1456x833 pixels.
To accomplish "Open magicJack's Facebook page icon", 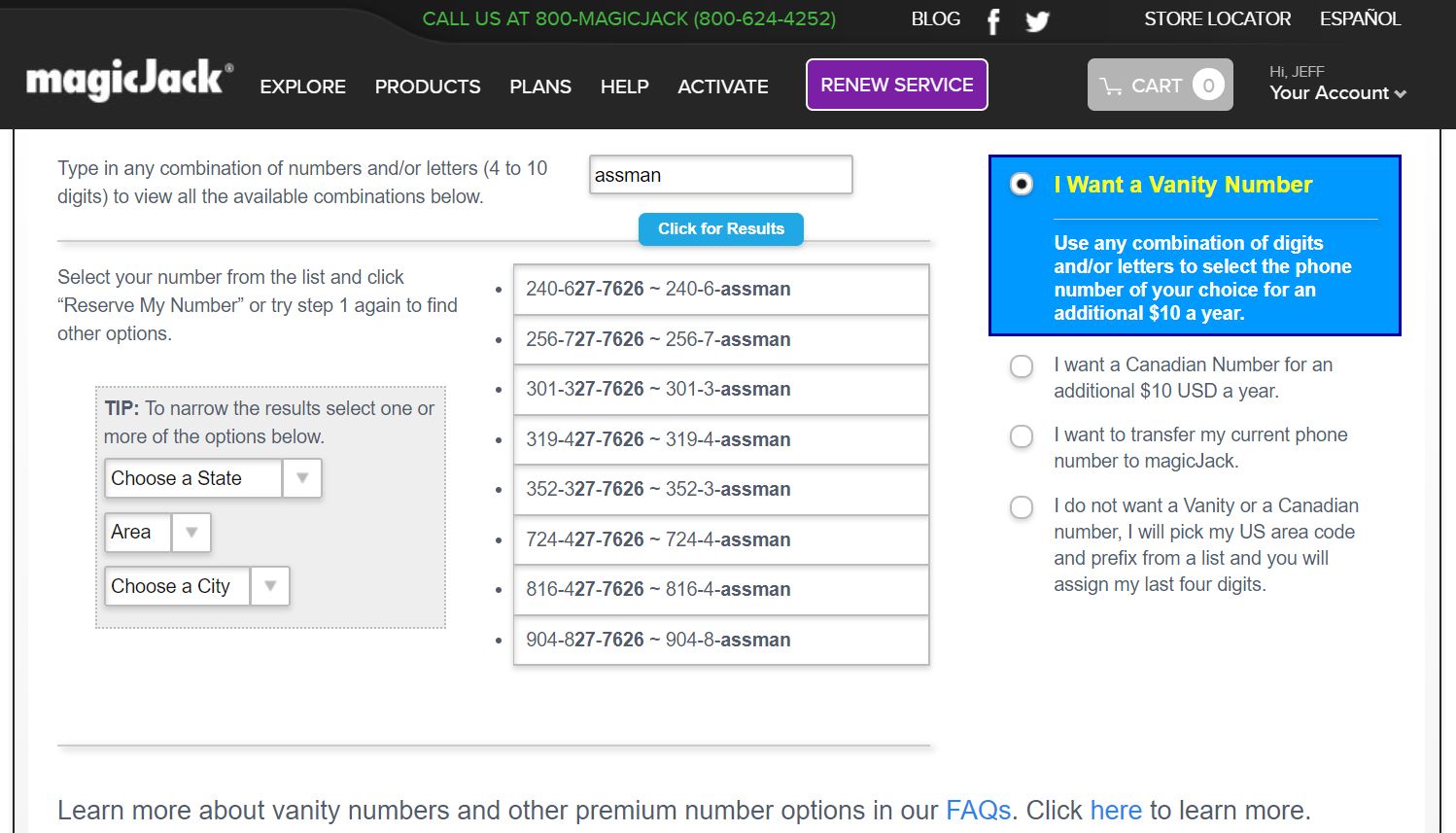I will [993, 21].
